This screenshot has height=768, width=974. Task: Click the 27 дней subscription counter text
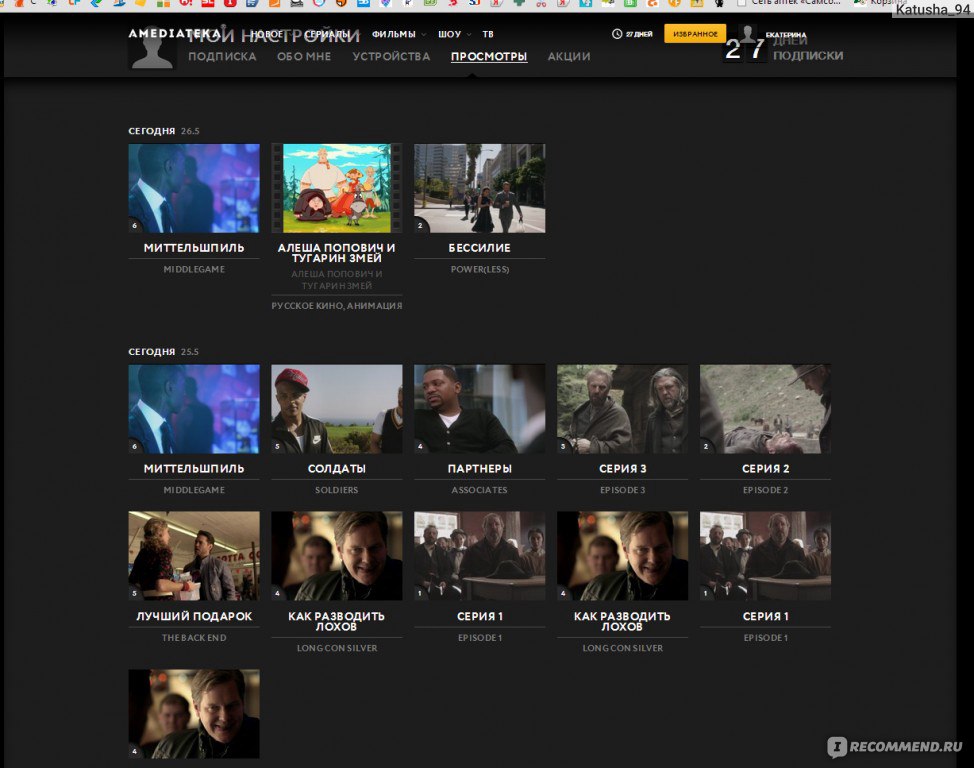click(x=639, y=34)
